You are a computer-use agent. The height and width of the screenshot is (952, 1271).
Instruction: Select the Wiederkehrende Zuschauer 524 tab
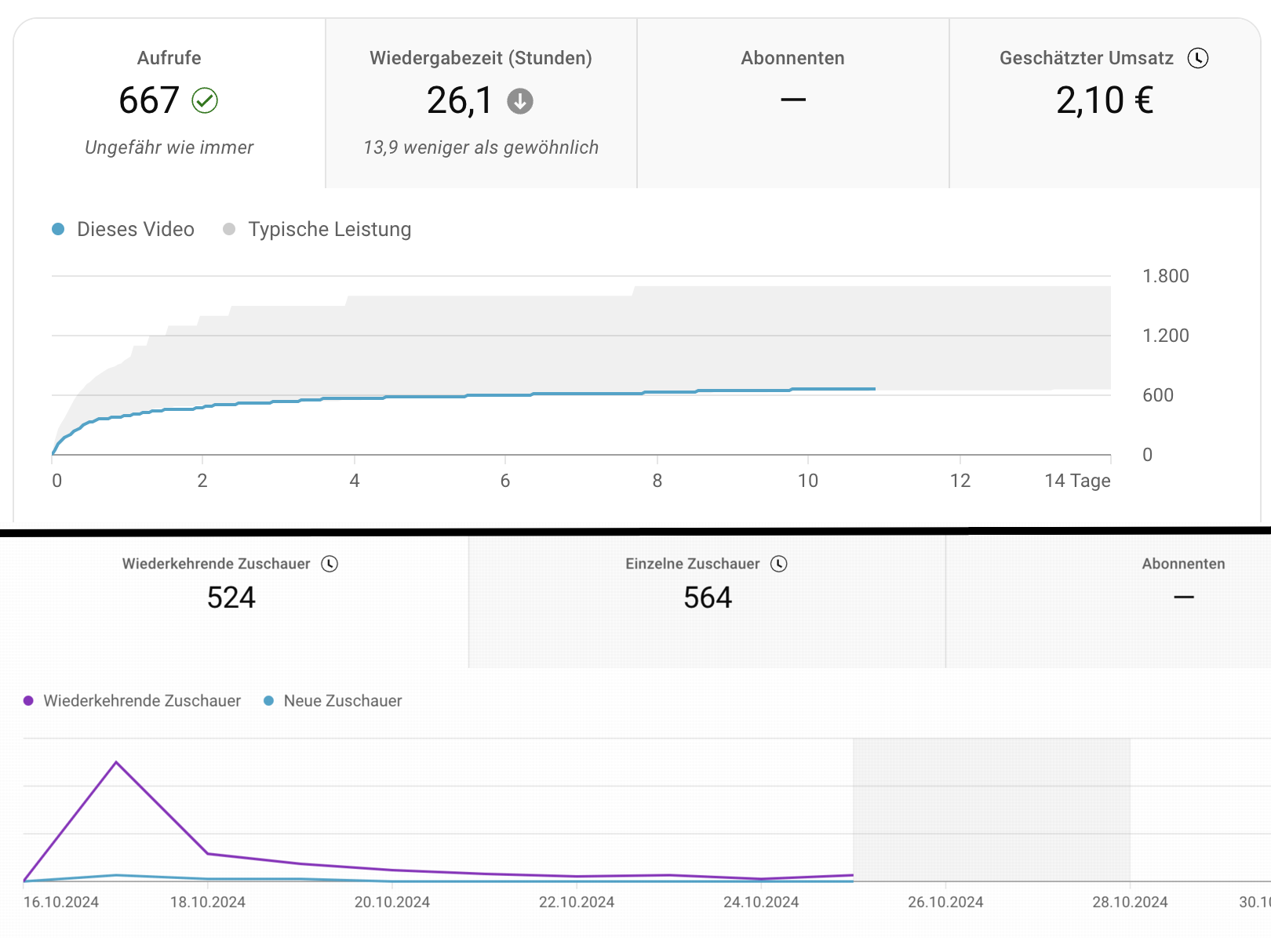[x=231, y=596]
